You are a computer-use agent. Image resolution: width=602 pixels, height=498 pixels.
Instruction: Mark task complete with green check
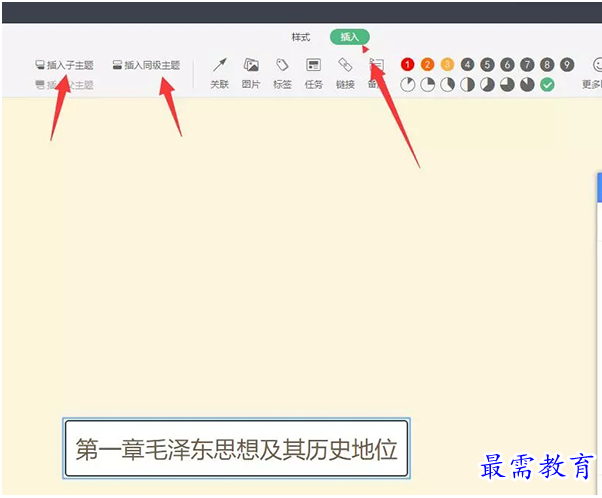pyautogui.click(x=547, y=85)
